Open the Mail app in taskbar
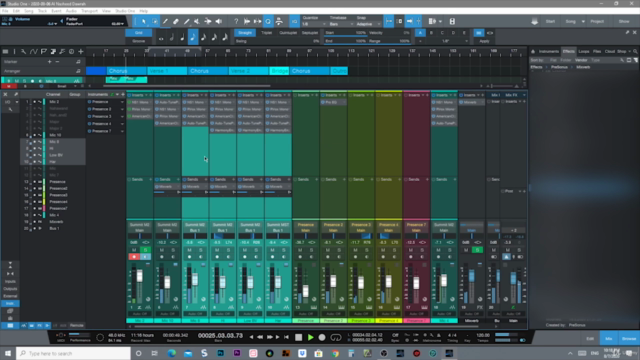This screenshot has width=640, height=360. point(188,353)
